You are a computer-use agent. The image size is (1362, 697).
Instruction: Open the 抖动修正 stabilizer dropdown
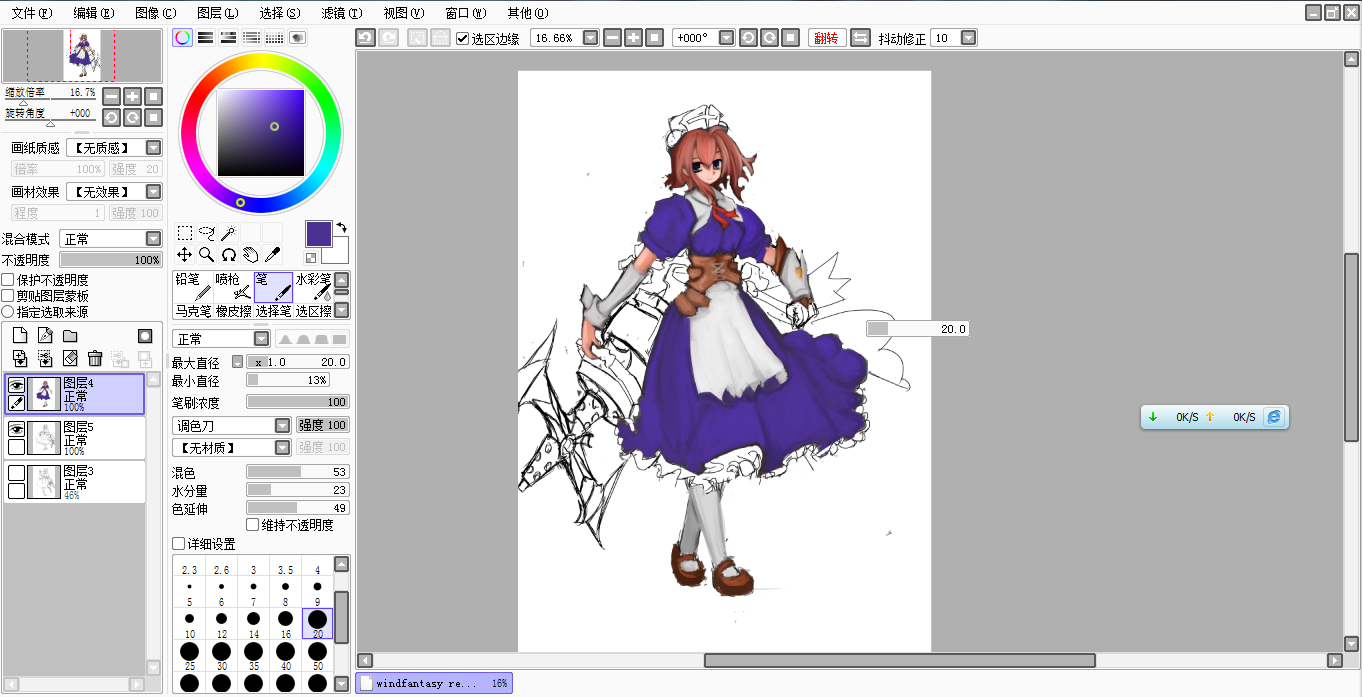(x=968, y=38)
